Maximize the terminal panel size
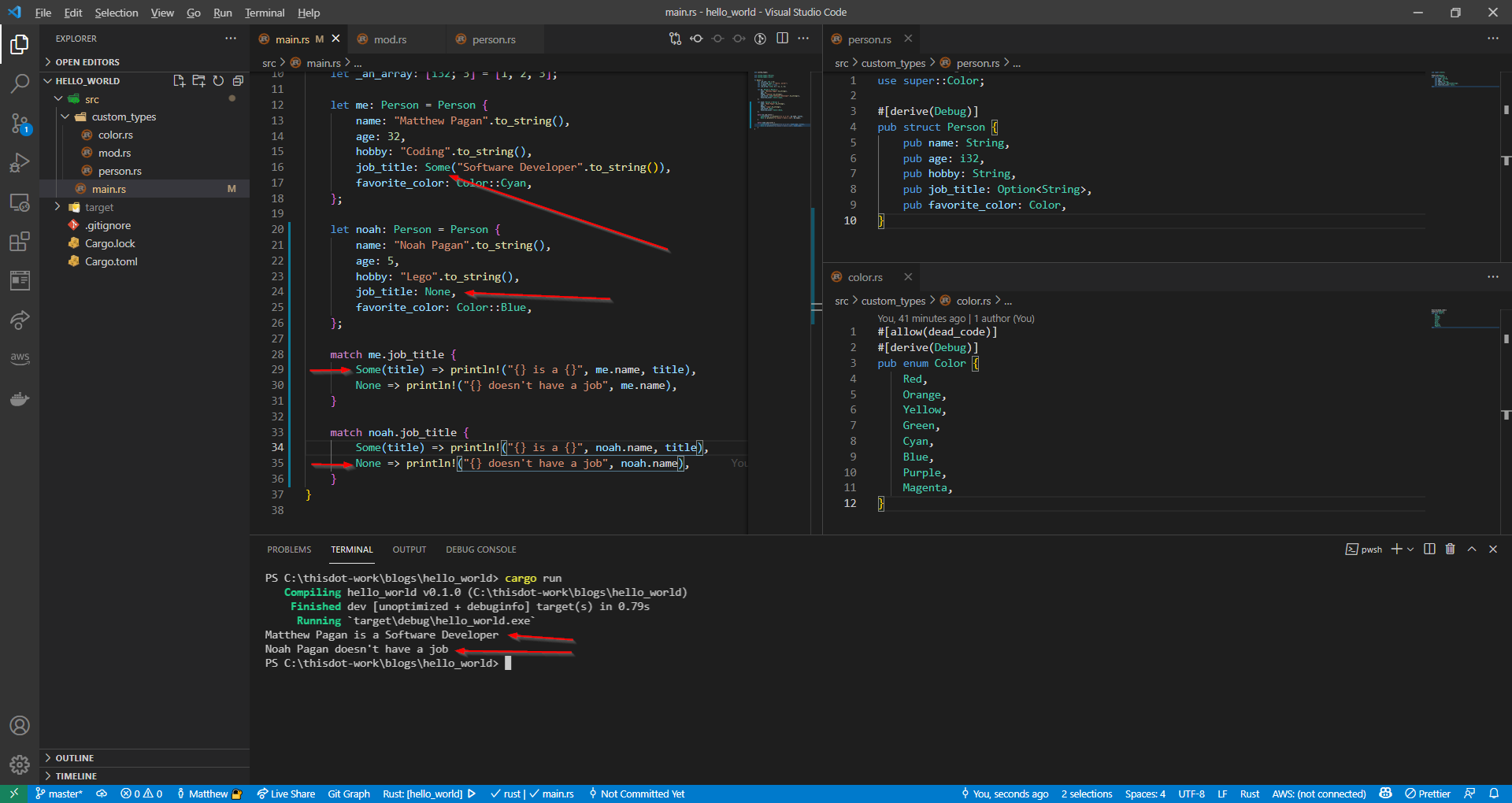1512x803 pixels. point(1472,549)
